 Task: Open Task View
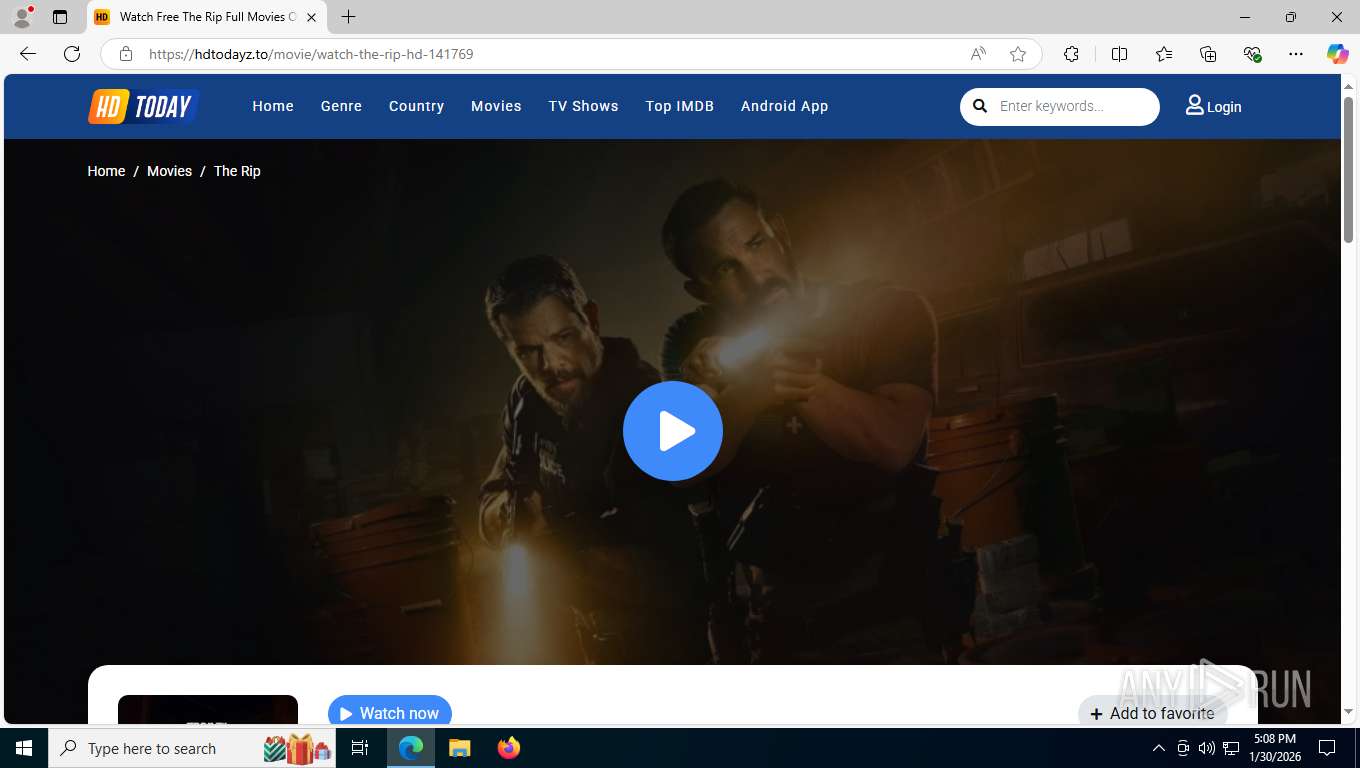(x=360, y=748)
